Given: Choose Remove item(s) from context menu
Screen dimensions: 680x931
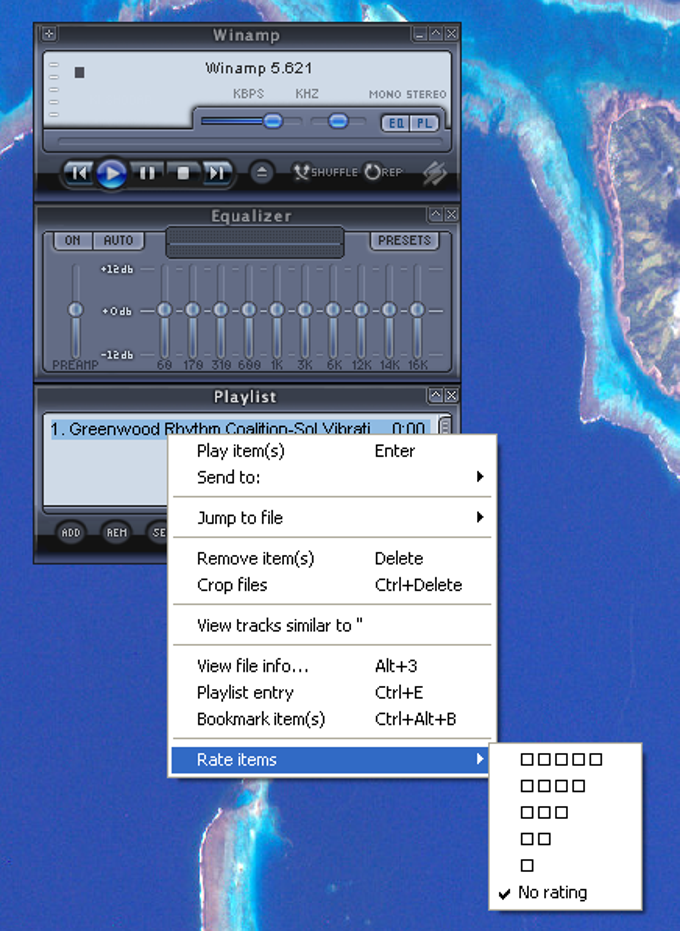Looking at the screenshot, I should coord(333,559).
